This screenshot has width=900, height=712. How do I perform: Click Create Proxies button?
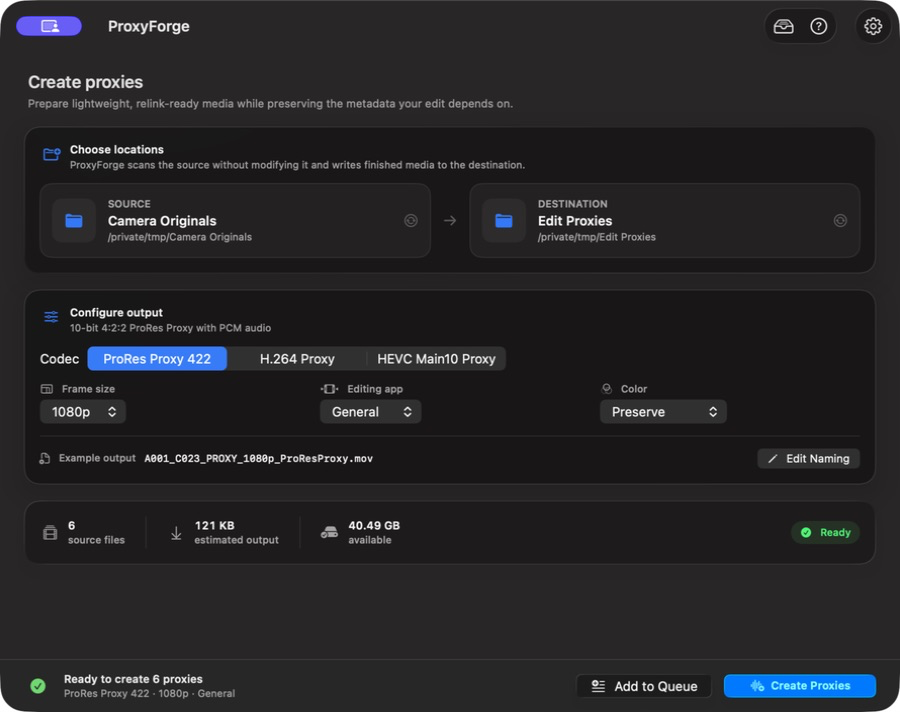coord(800,686)
